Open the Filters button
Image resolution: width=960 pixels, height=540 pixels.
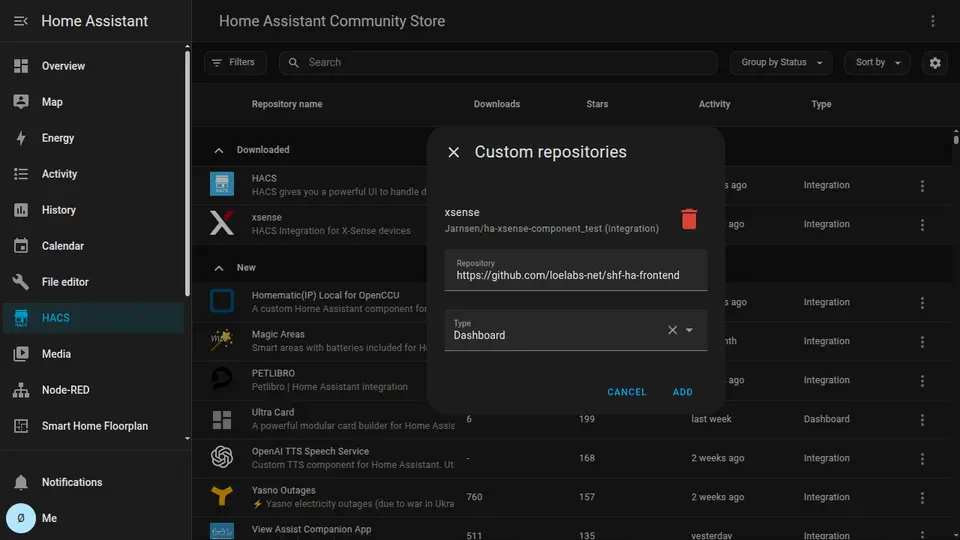click(235, 62)
